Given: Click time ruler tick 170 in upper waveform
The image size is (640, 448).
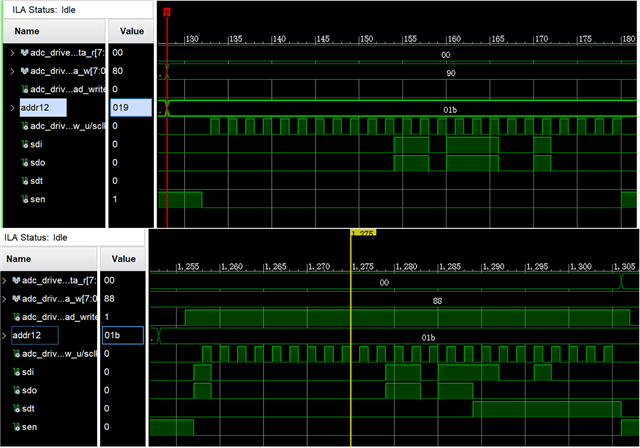Looking at the screenshot, I should coord(541,39).
